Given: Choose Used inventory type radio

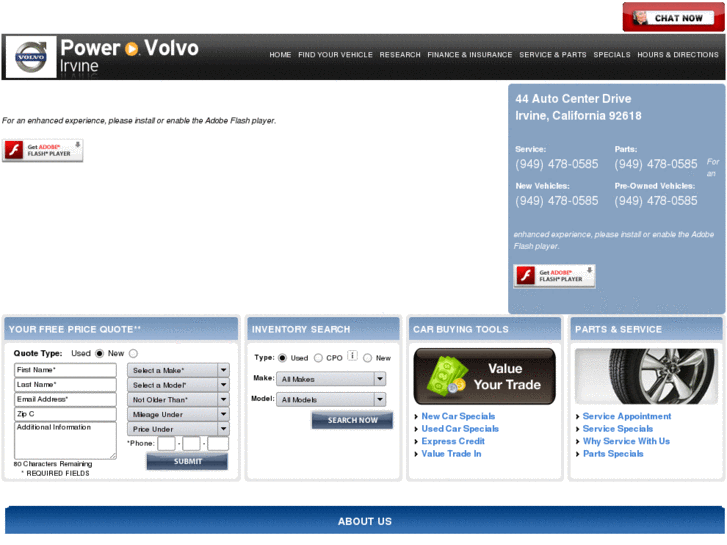Looking at the screenshot, I should point(282,358).
